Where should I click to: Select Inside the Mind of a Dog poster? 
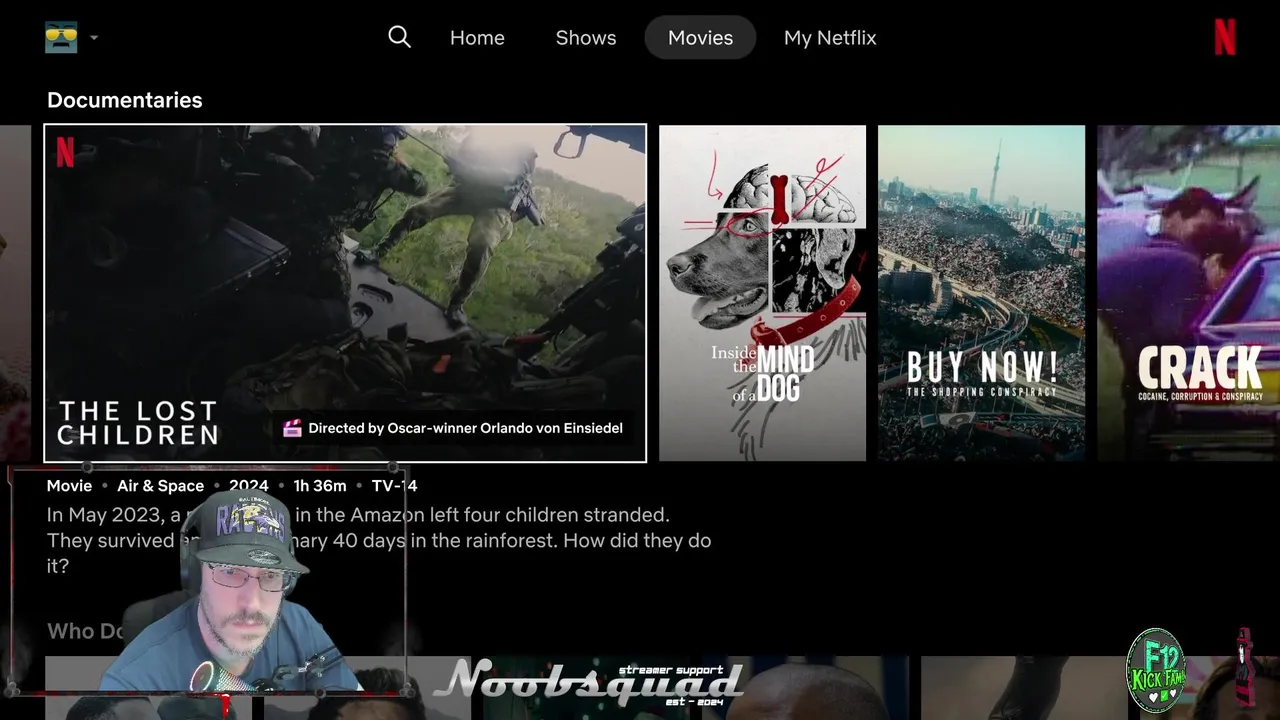pos(762,293)
